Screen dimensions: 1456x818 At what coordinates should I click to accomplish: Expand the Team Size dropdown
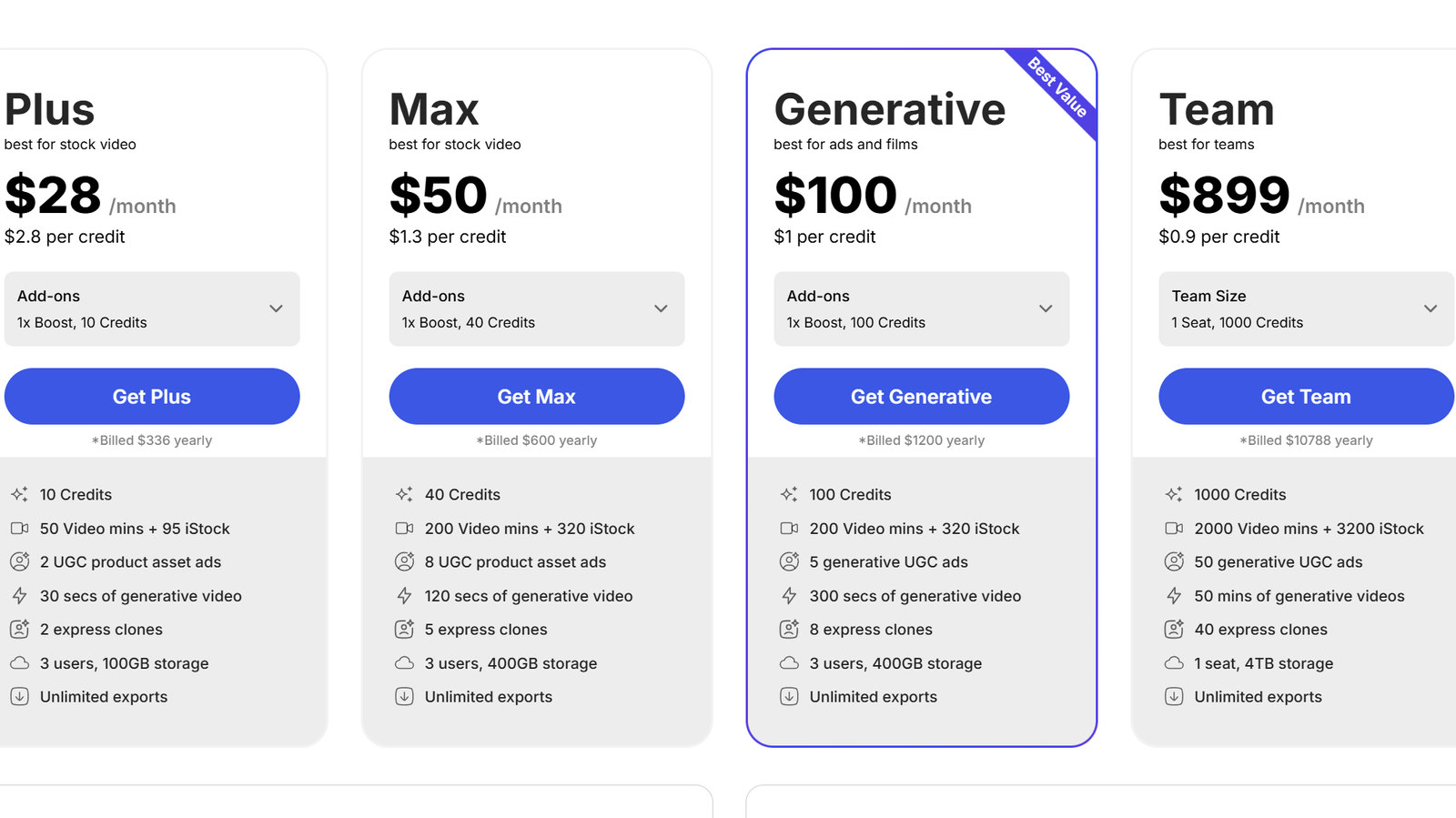click(1305, 308)
